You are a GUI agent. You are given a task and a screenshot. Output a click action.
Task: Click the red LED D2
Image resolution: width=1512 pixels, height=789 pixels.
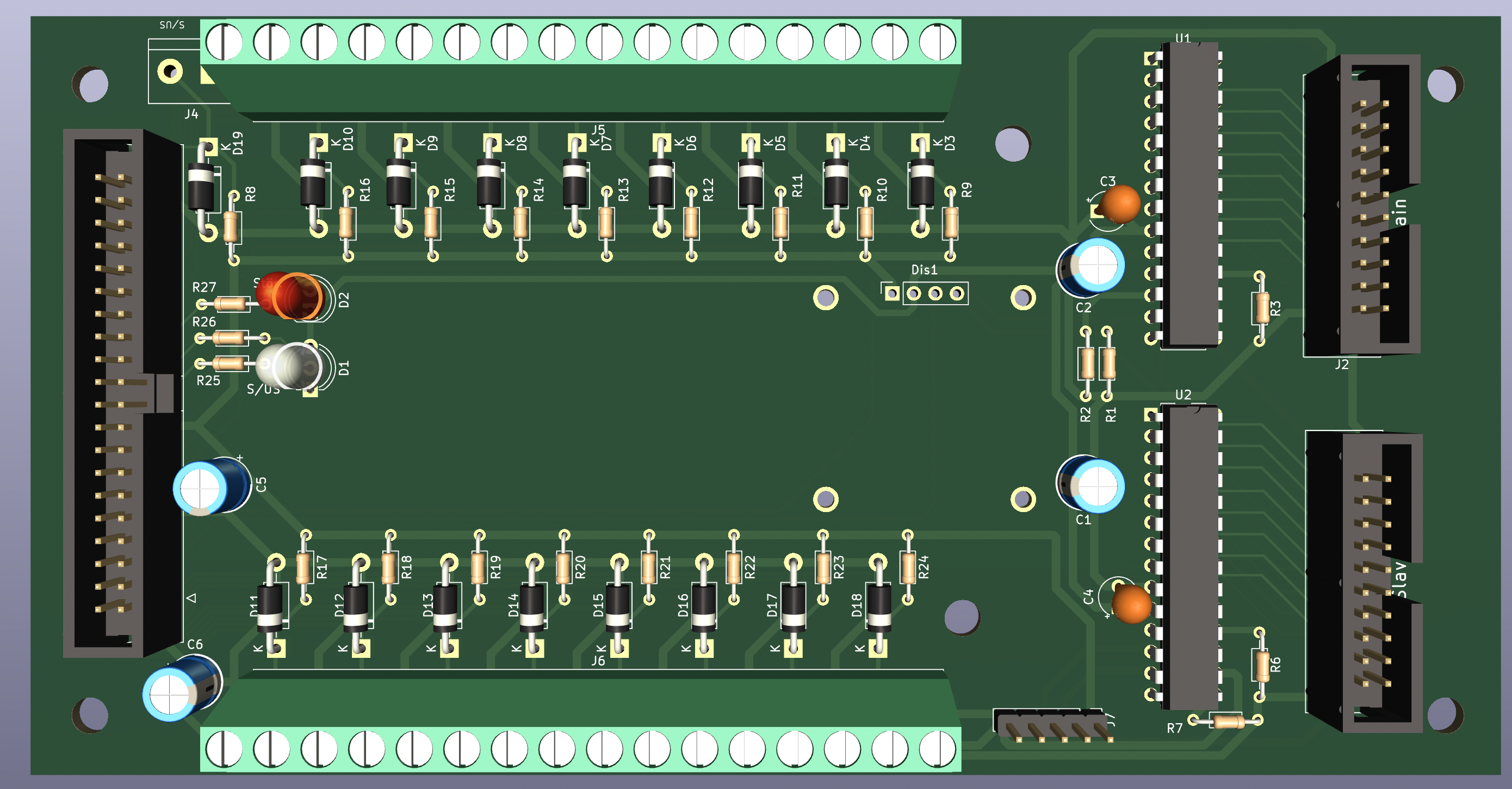290,295
